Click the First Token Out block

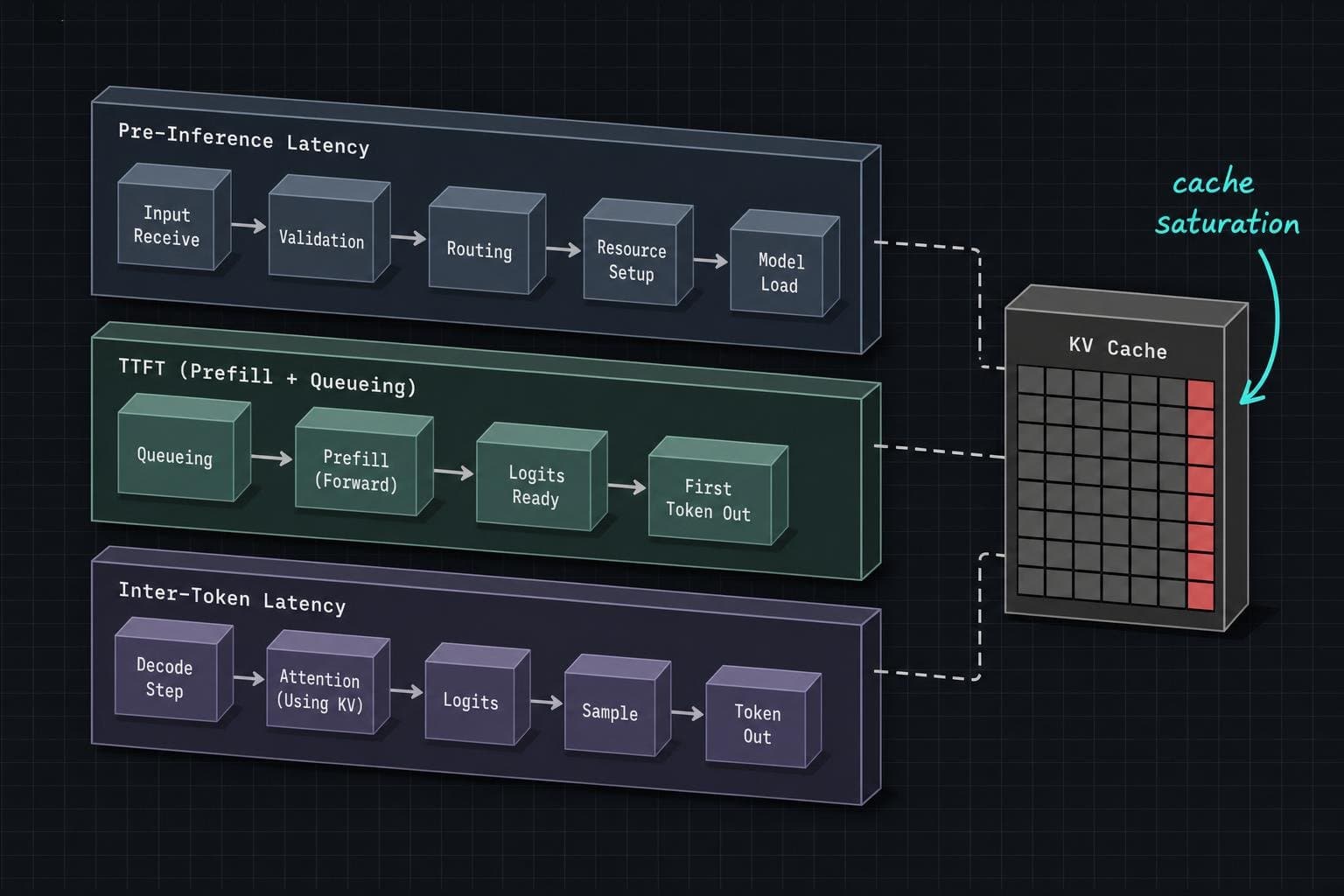[718, 491]
